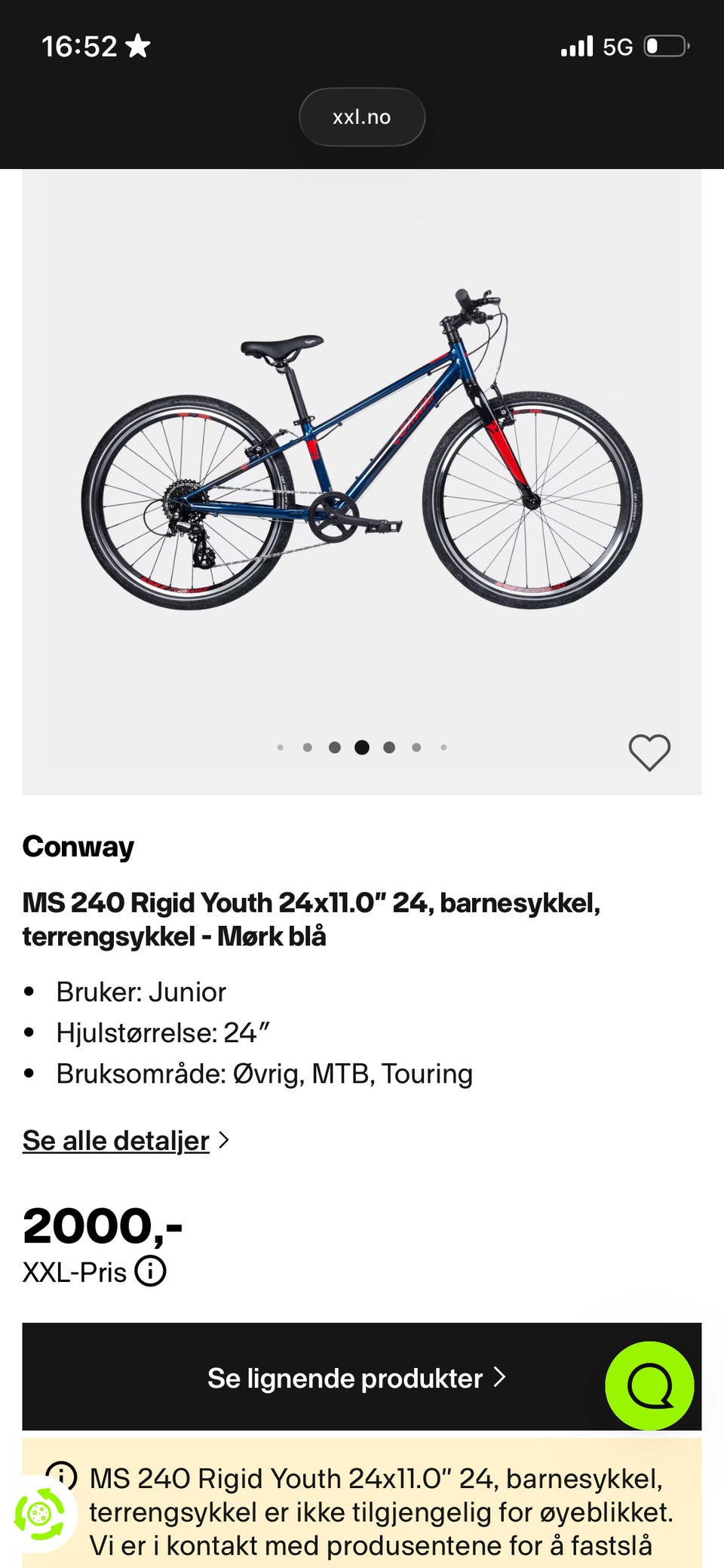
Task: Tap the info icon in the yellow availability notice
Action: (x=62, y=1474)
